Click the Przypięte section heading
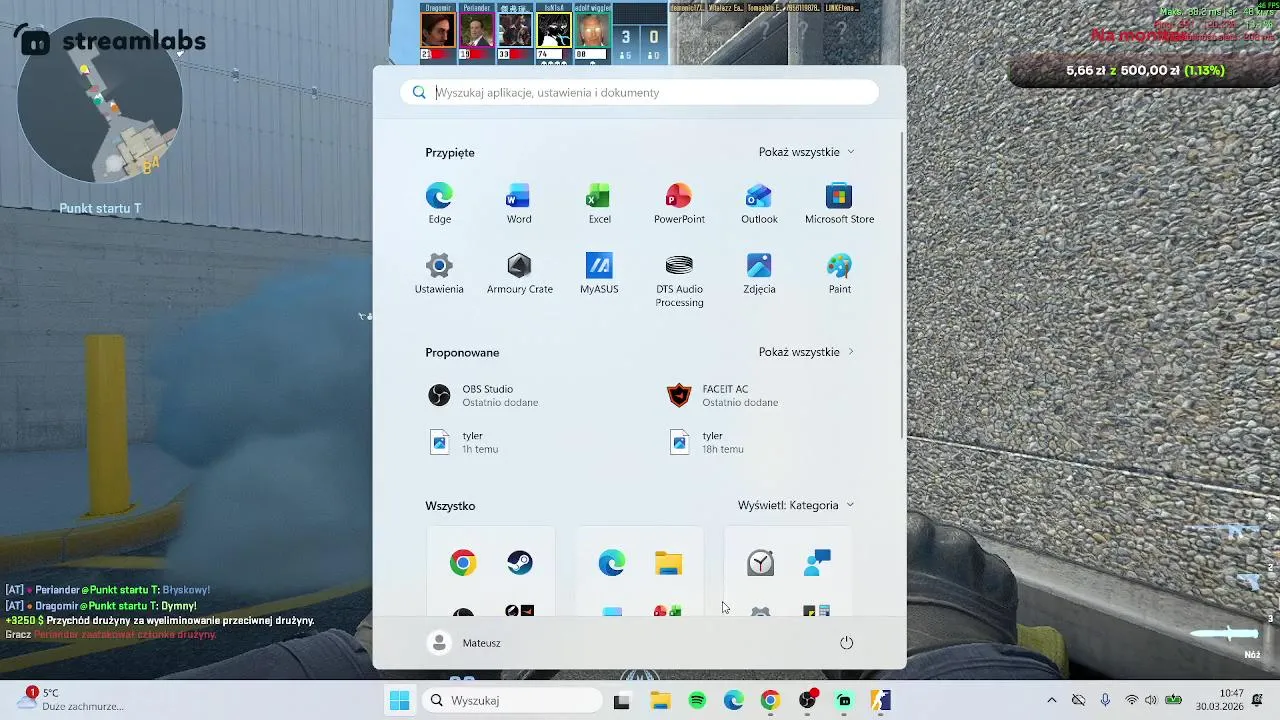The image size is (1280, 720). 450,152
